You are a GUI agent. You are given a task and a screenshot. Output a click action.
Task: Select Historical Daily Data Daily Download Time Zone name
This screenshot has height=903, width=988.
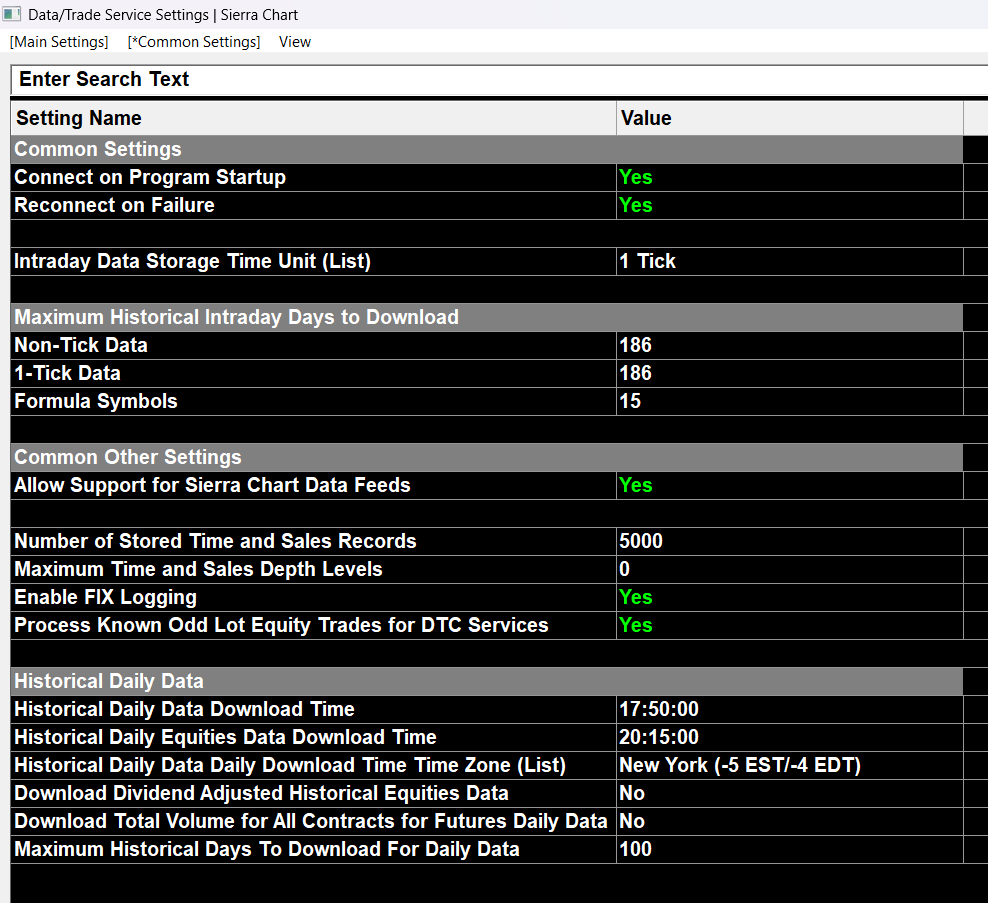tap(314, 765)
